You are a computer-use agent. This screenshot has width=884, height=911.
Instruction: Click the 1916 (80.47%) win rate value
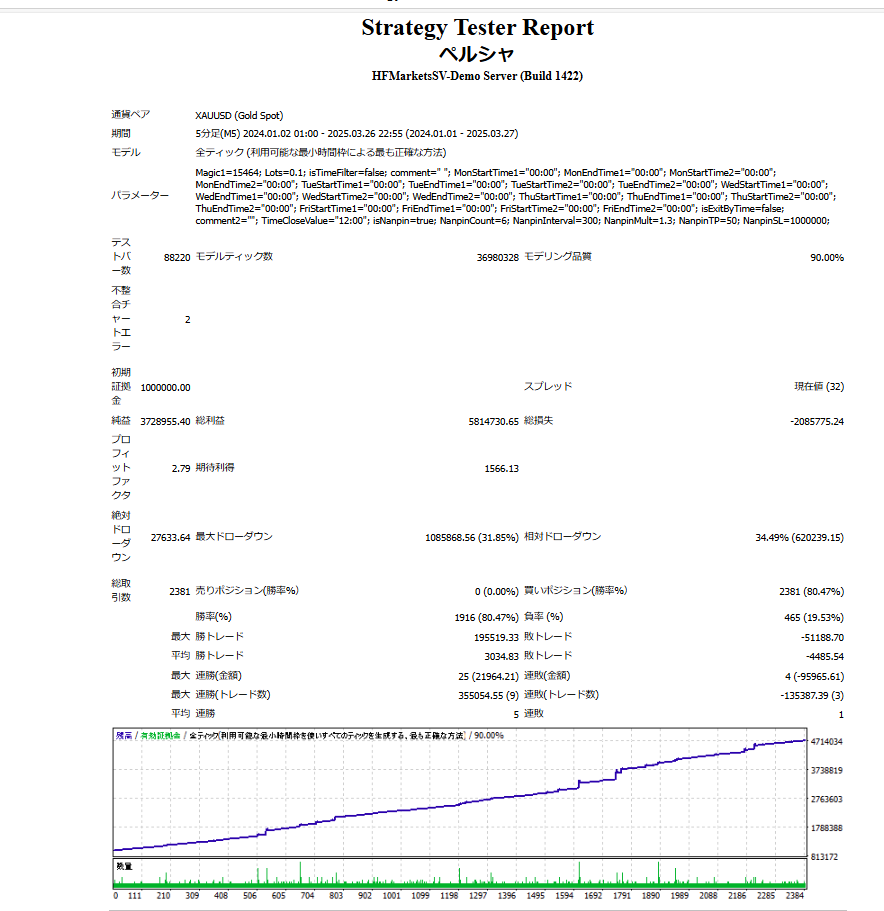(486, 617)
